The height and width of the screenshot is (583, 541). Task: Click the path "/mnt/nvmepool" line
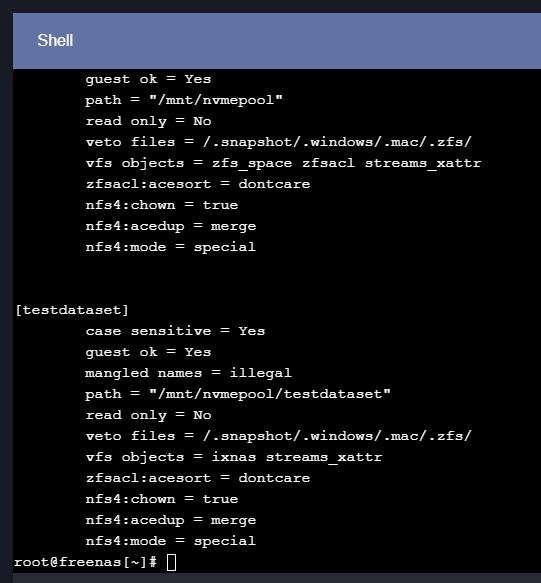click(x=184, y=100)
